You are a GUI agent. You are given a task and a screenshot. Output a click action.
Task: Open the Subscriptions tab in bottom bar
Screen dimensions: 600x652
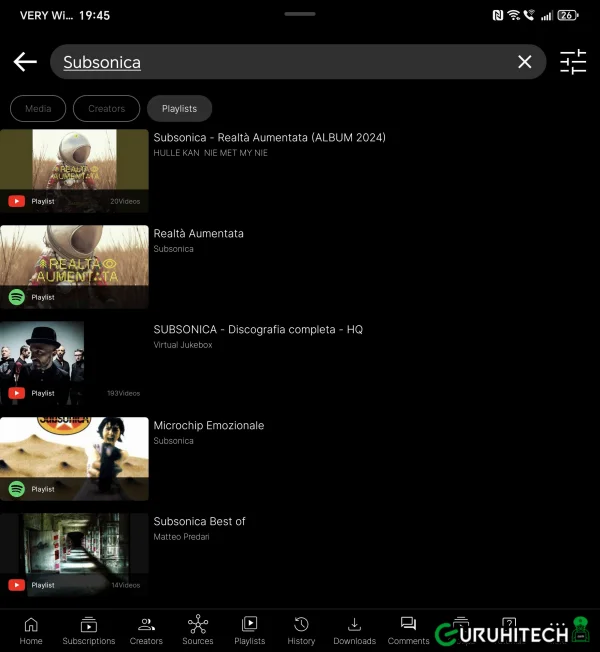coord(89,630)
